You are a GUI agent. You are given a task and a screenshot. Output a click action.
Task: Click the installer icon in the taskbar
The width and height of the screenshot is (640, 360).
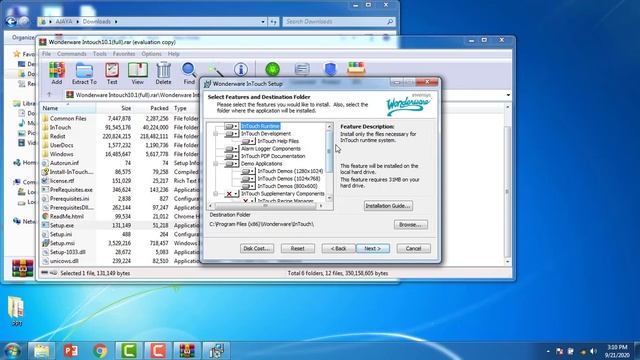(216, 351)
